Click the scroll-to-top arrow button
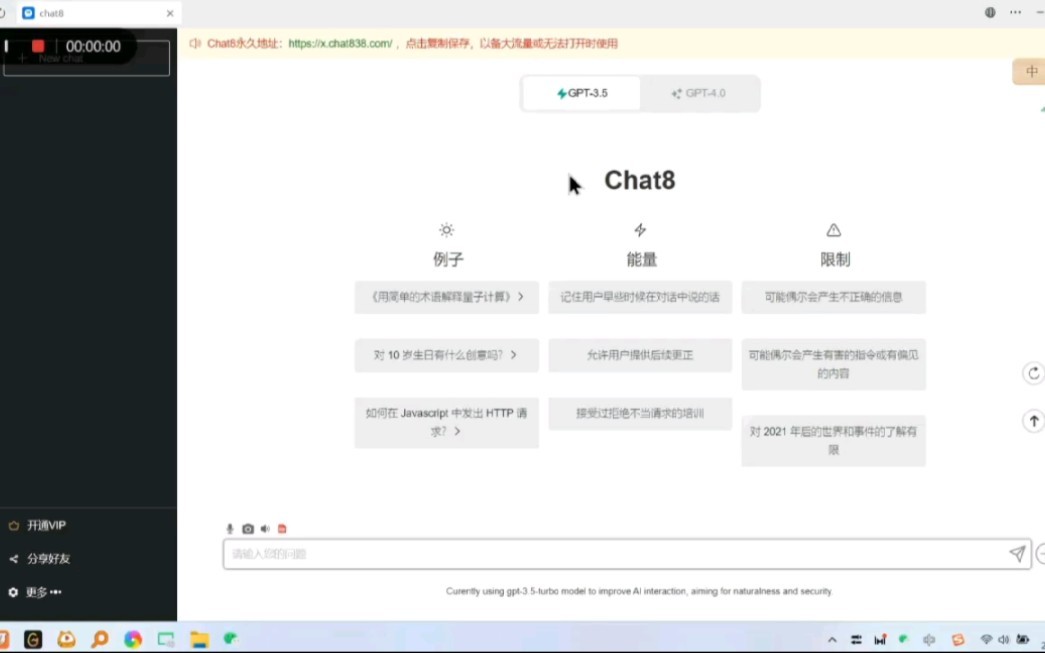The width and height of the screenshot is (1045, 653). point(1034,421)
